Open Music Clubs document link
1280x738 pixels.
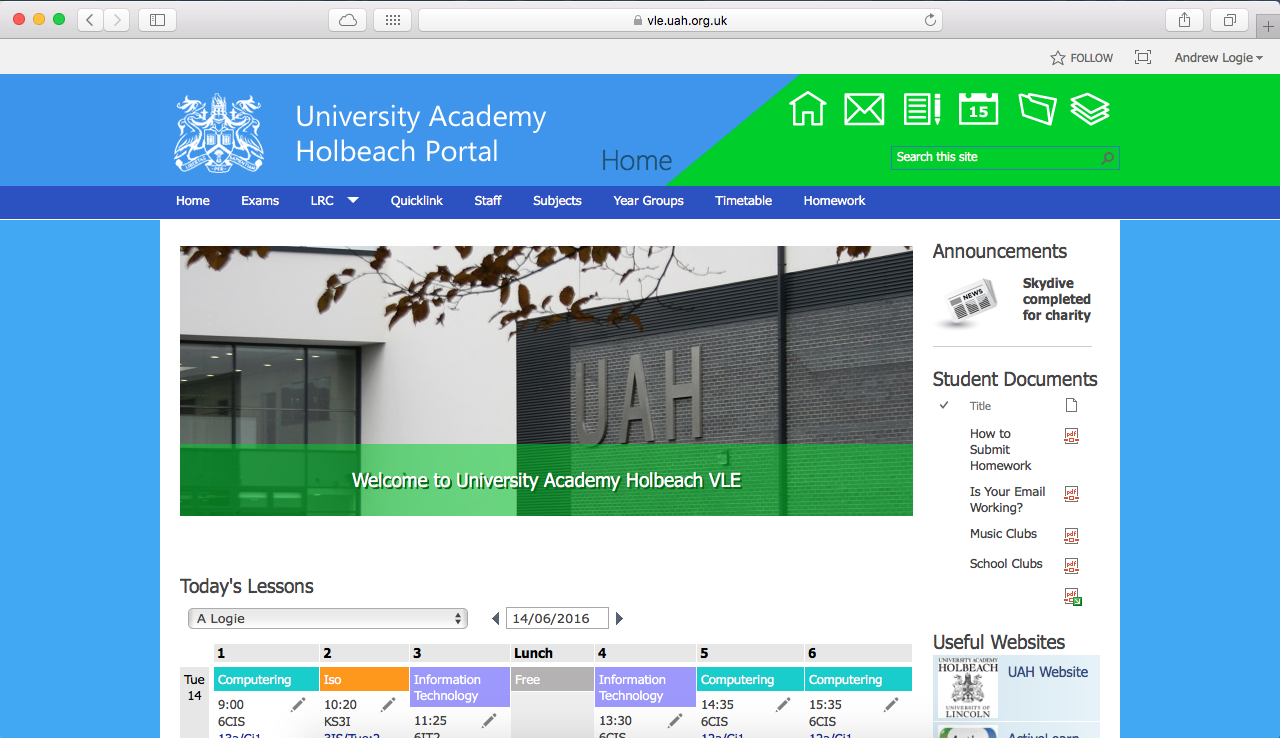[x=1003, y=534]
